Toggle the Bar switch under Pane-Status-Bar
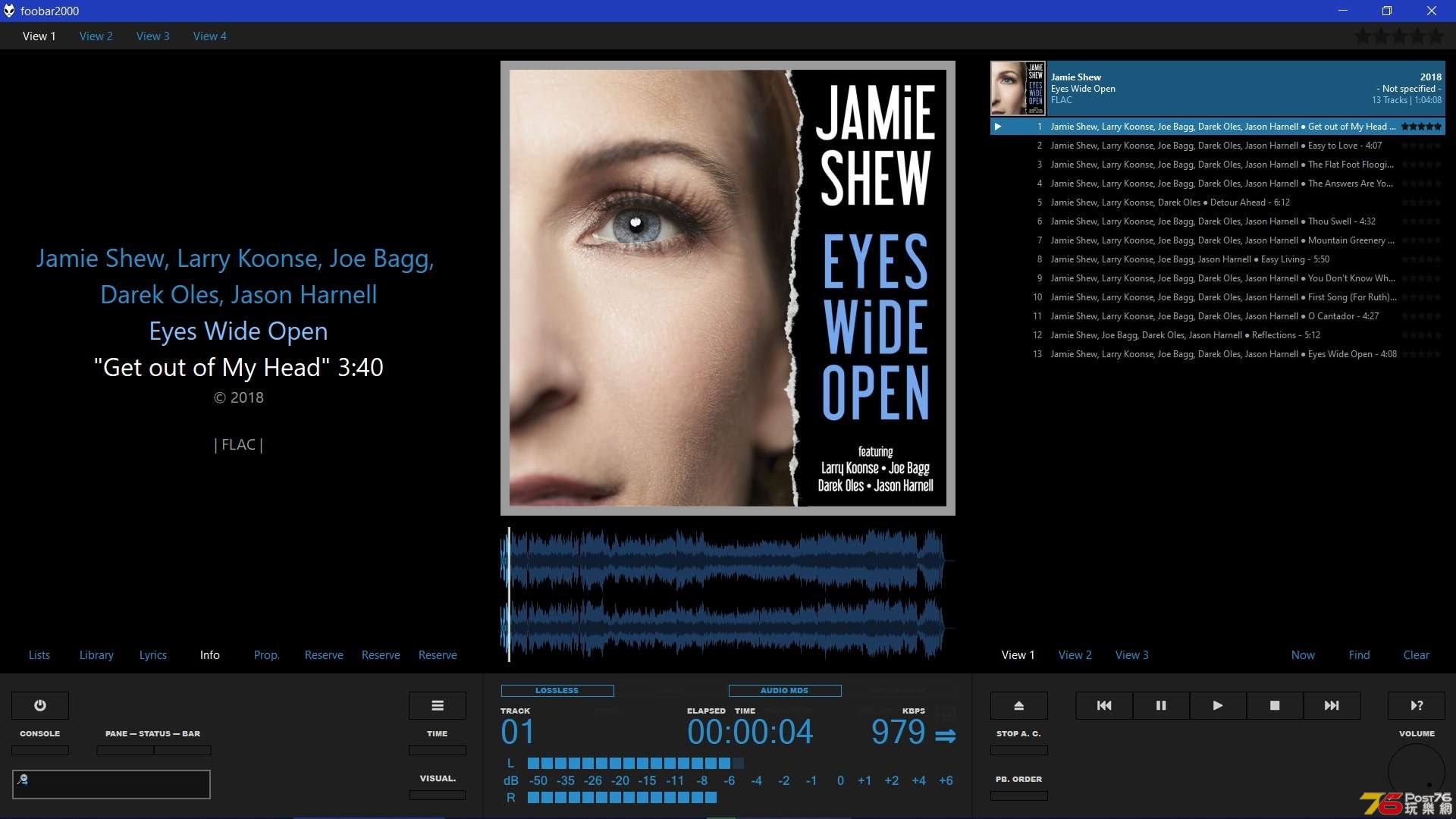Screen dimensions: 1456x819 coord(183,751)
